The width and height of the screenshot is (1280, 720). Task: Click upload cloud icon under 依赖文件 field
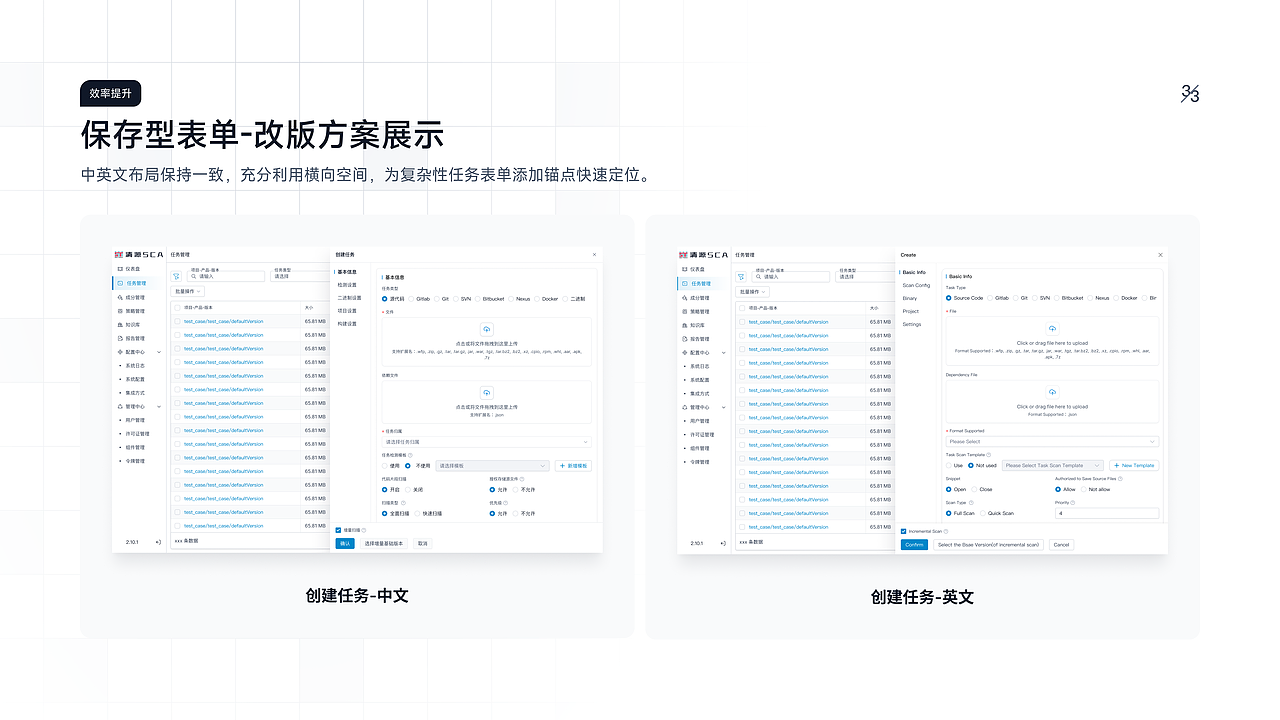pyautogui.click(x=487, y=393)
